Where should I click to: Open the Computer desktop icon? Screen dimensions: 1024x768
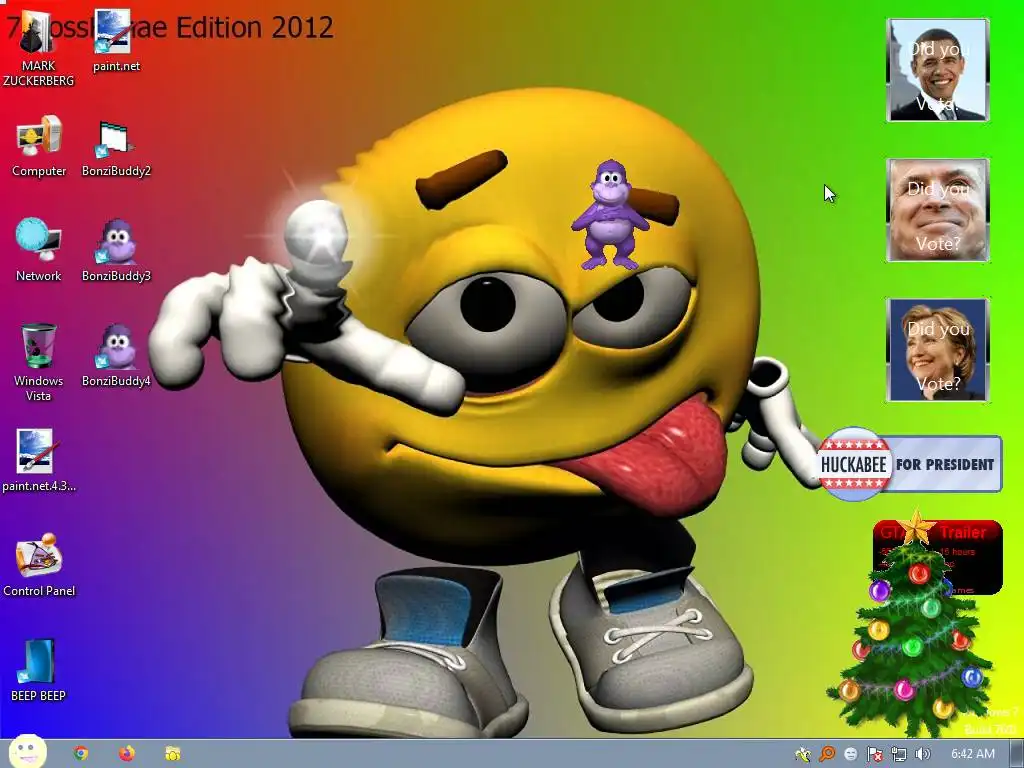(39, 146)
